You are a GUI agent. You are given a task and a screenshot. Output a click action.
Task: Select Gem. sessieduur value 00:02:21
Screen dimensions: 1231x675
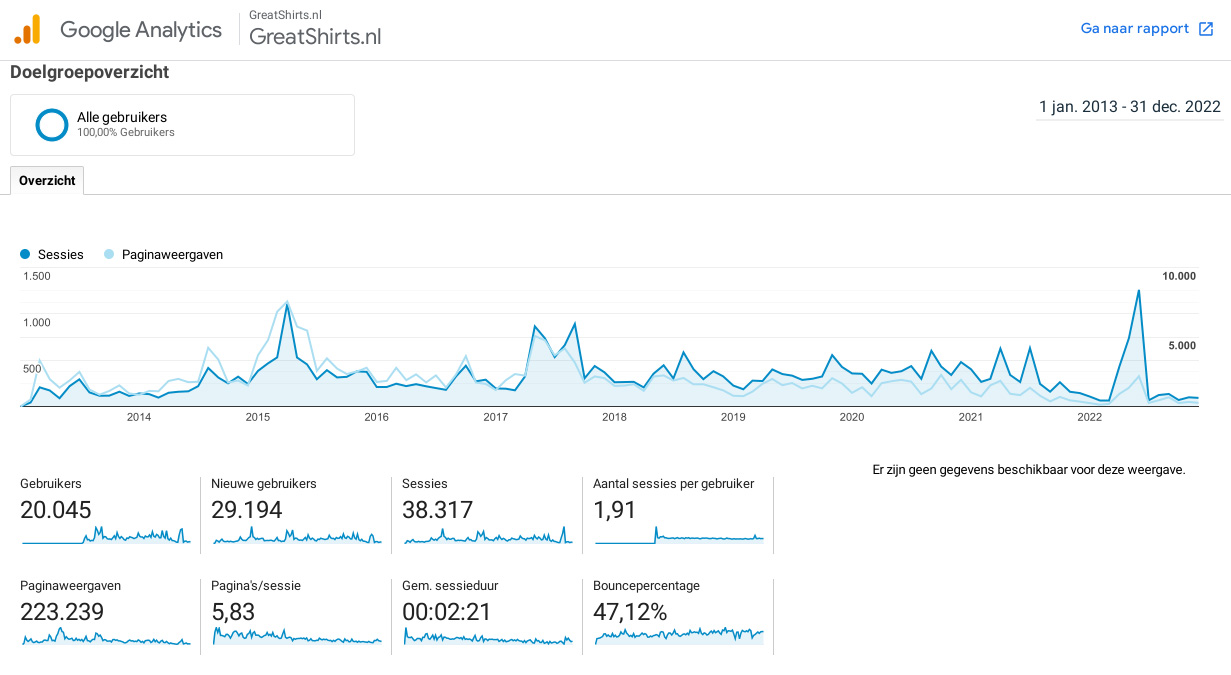(x=446, y=612)
